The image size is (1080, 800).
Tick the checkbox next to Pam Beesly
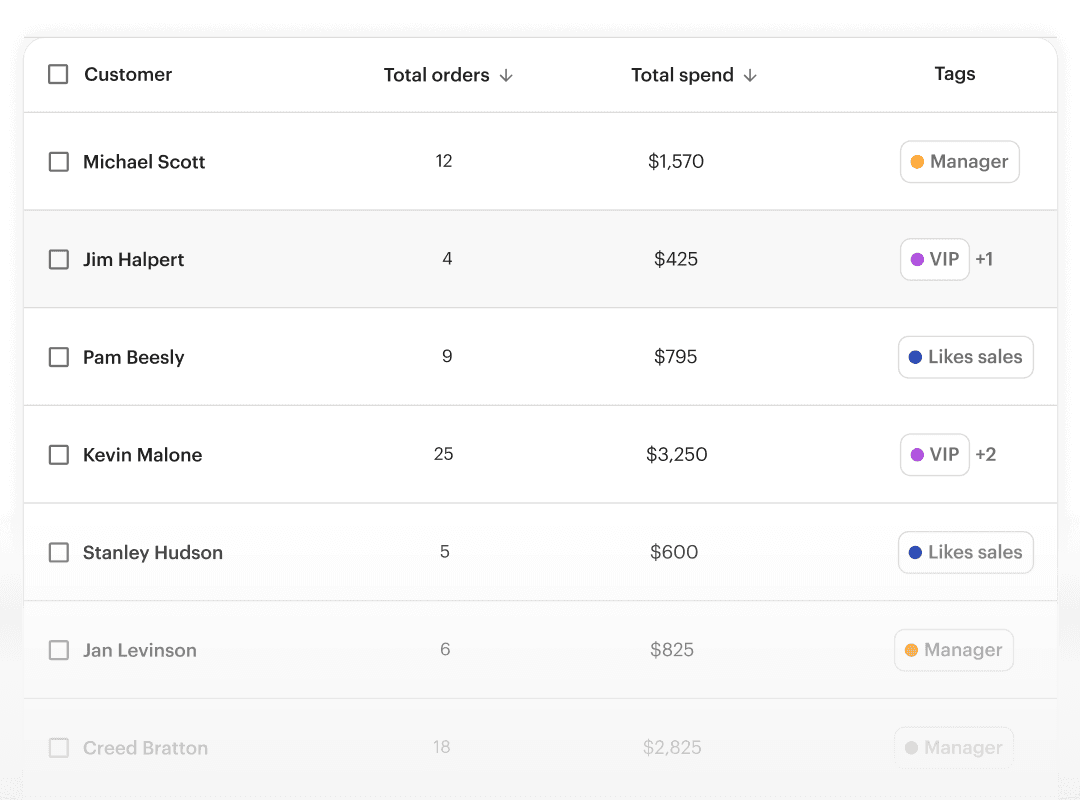click(59, 357)
